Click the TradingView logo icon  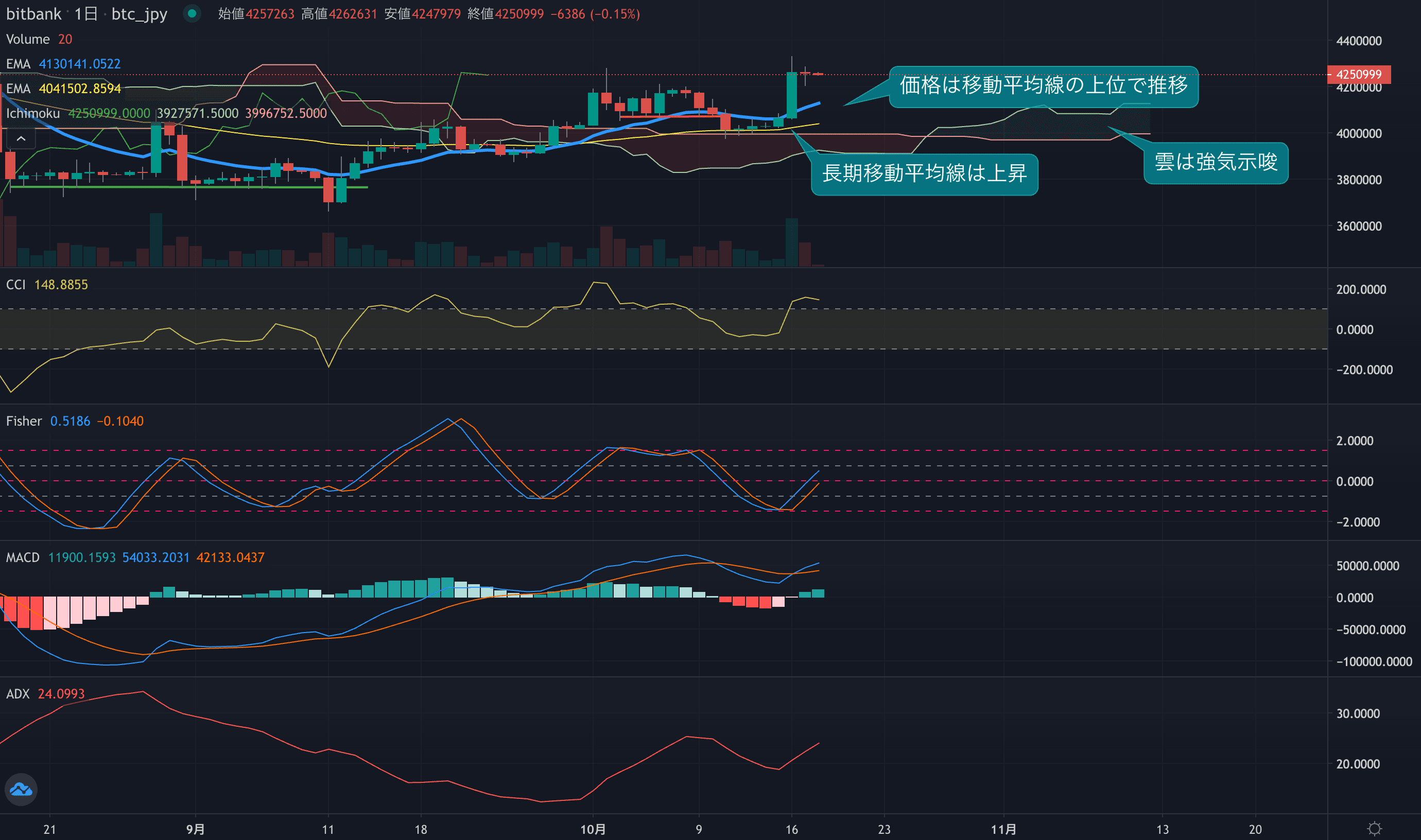tap(21, 789)
